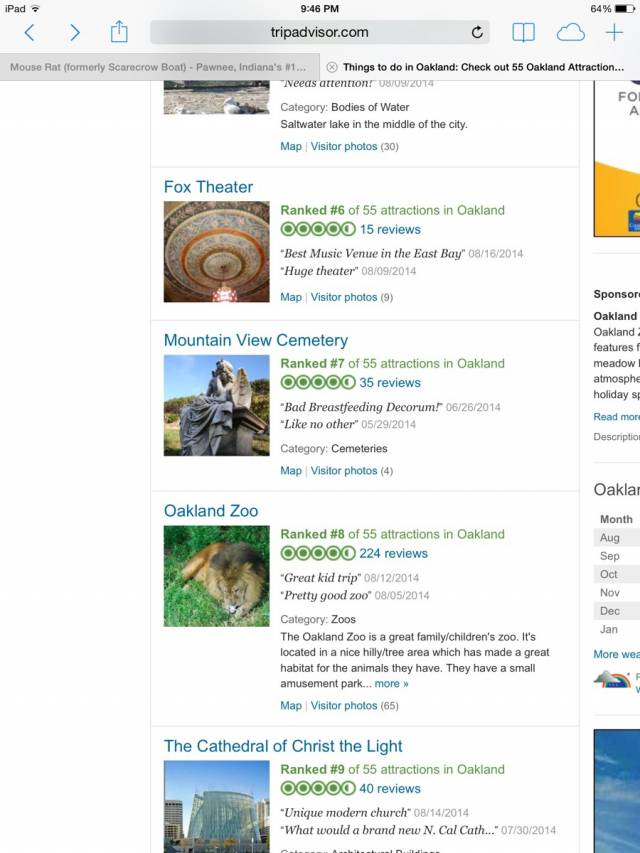Open "Best Music Venue in the East Bay" review
The width and height of the screenshot is (640, 853).
point(373,254)
